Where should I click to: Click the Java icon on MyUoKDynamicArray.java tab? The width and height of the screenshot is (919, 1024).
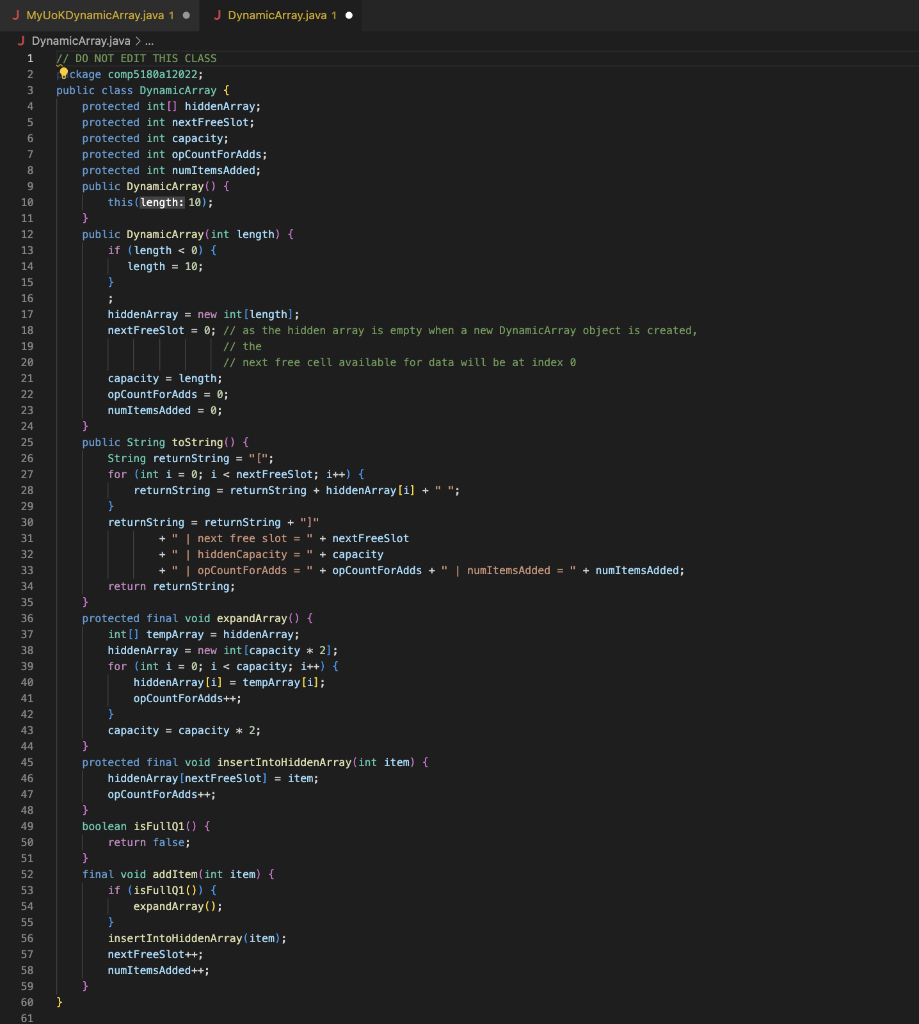pyautogui.click(x=18, y=16)
